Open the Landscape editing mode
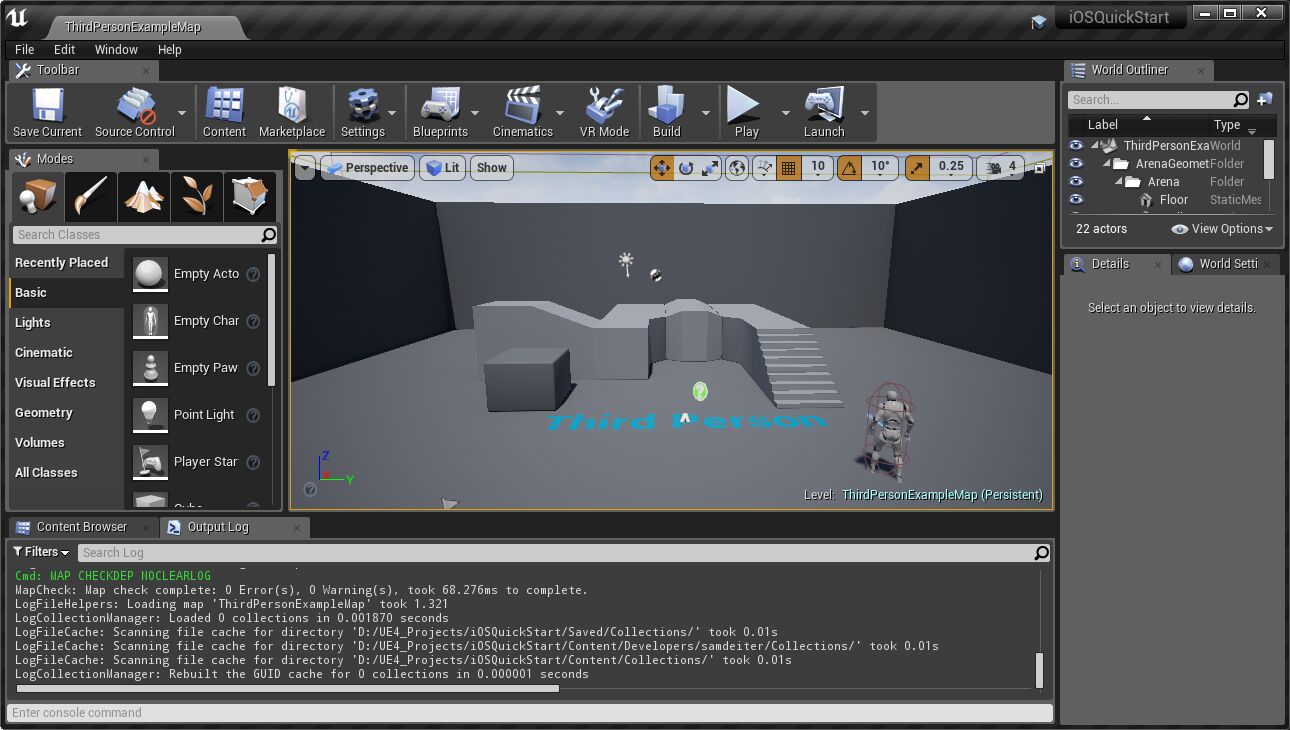 [x=144, y=196]
